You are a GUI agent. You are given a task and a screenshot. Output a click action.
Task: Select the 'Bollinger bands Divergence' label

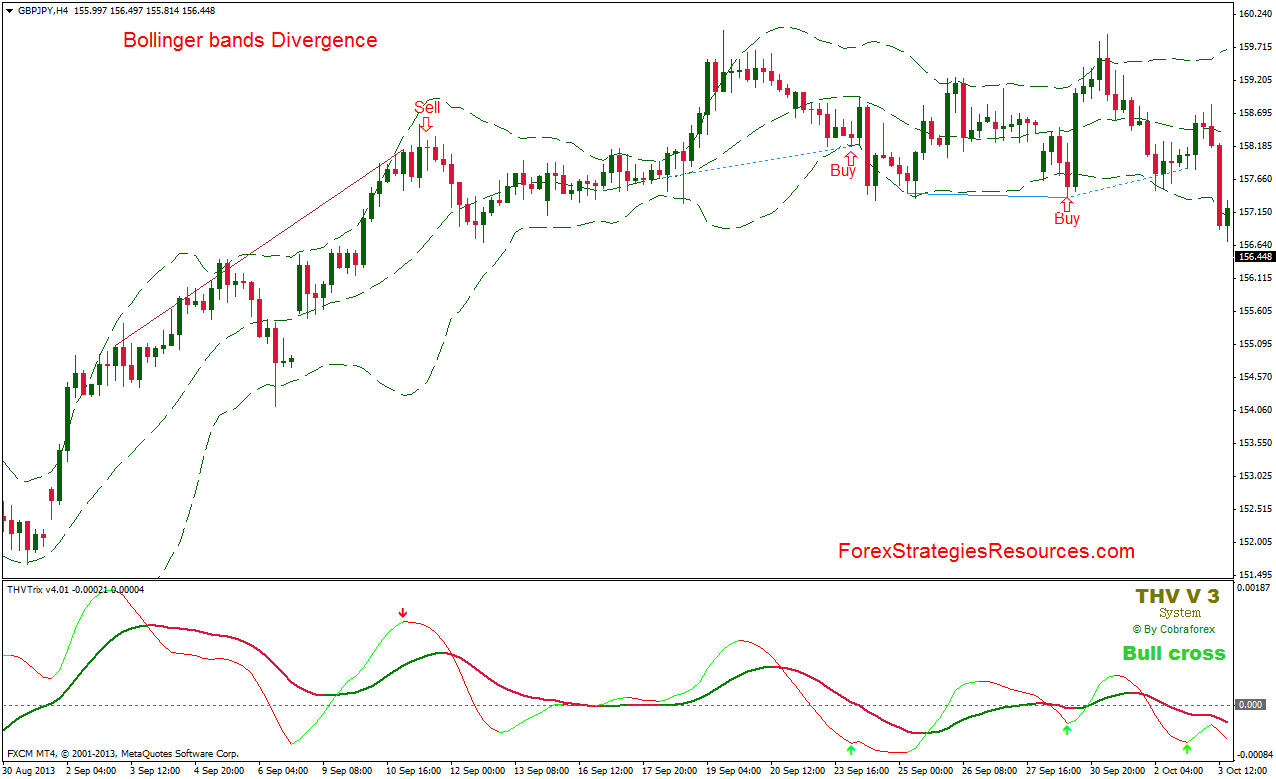click(x=250, y=40)
